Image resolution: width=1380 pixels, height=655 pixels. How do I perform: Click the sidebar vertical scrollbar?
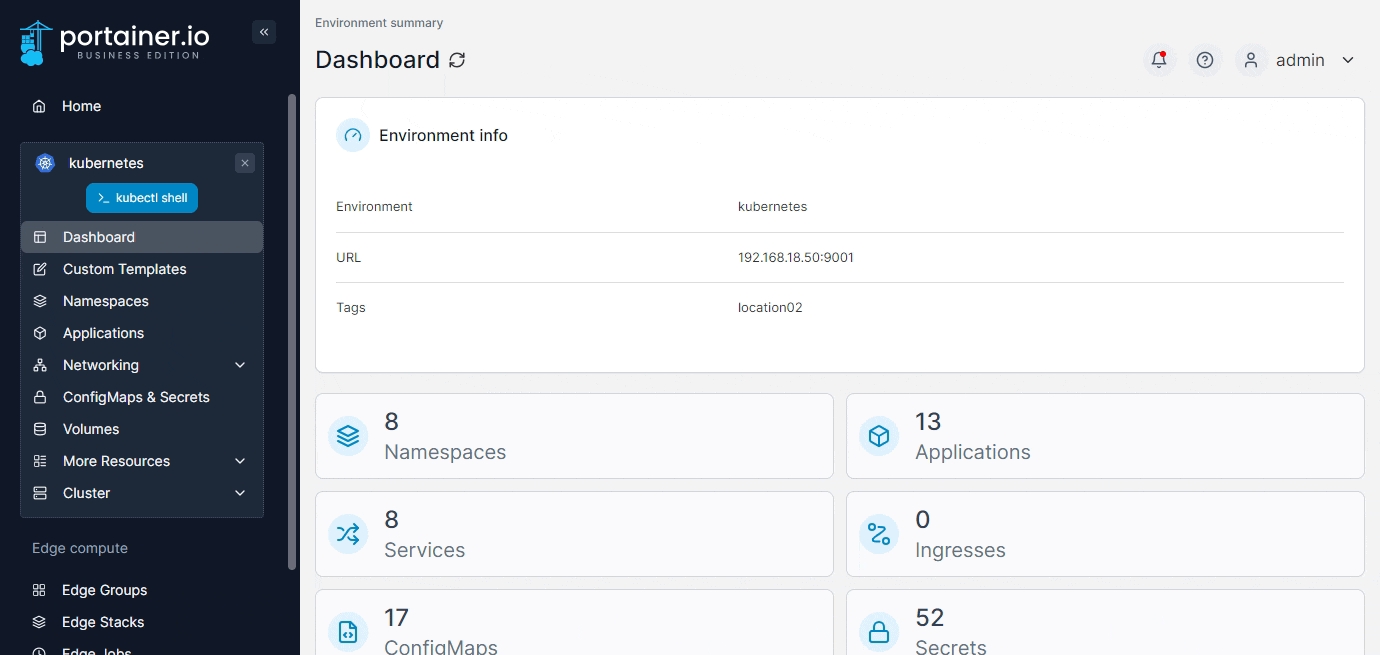292,330
